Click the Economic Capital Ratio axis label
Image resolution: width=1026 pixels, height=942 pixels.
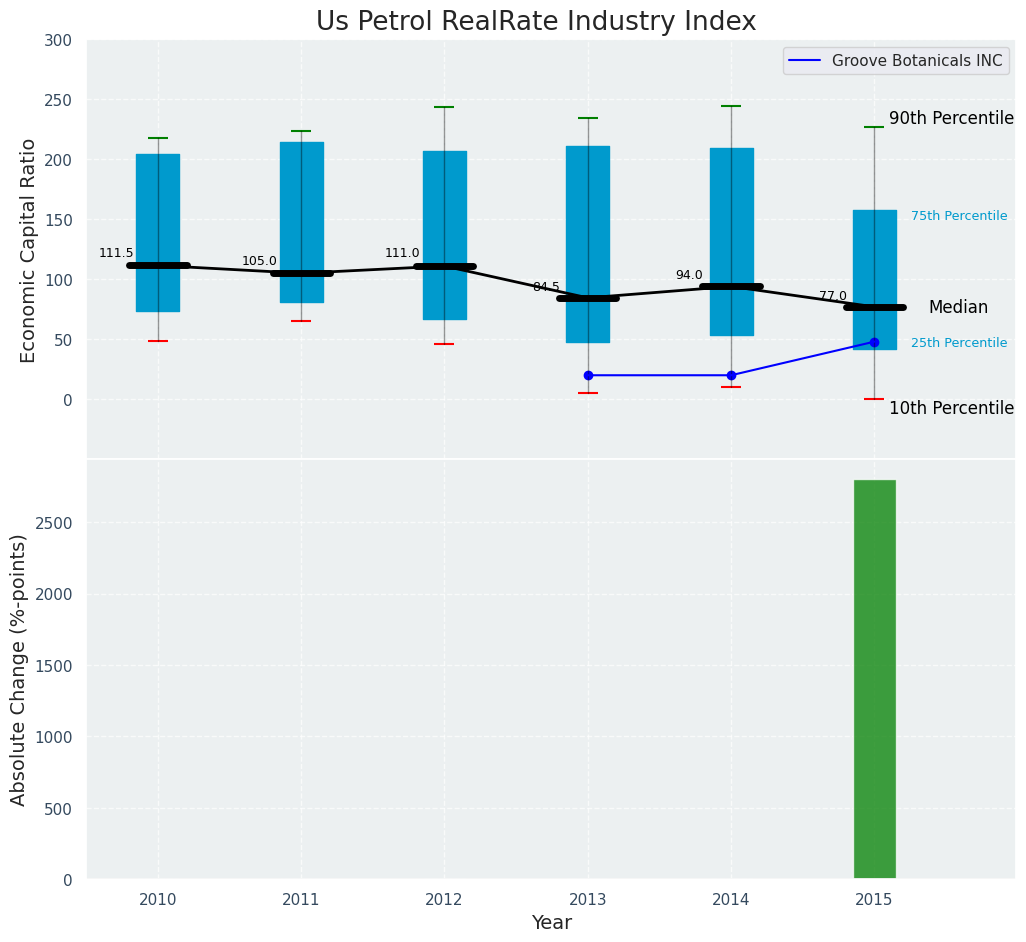pyautogui.click(x=29, y=250)
